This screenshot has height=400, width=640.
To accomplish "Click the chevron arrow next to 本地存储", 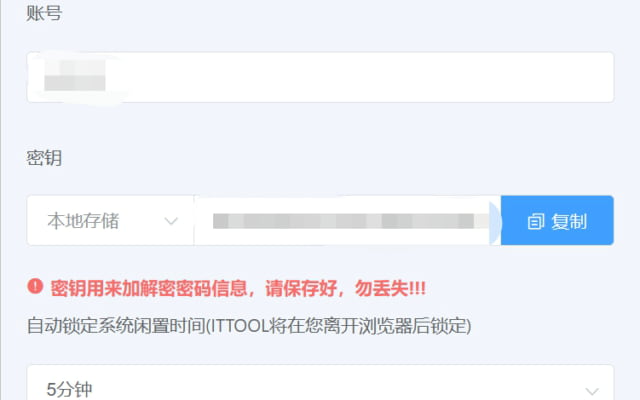I will tap(171, 221).
